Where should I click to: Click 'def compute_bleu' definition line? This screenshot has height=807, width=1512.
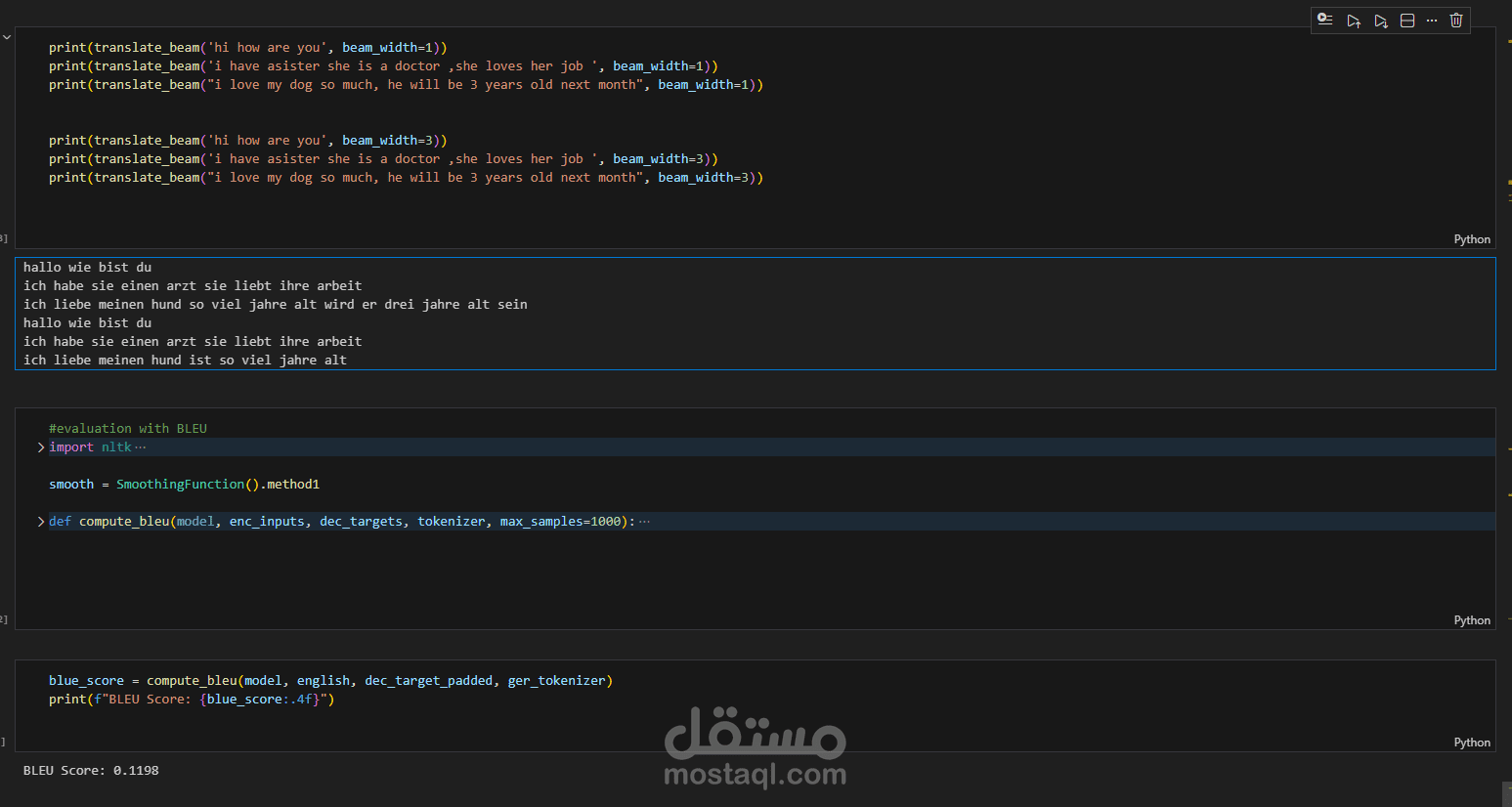pyautogui.click(x=342, y=522)
